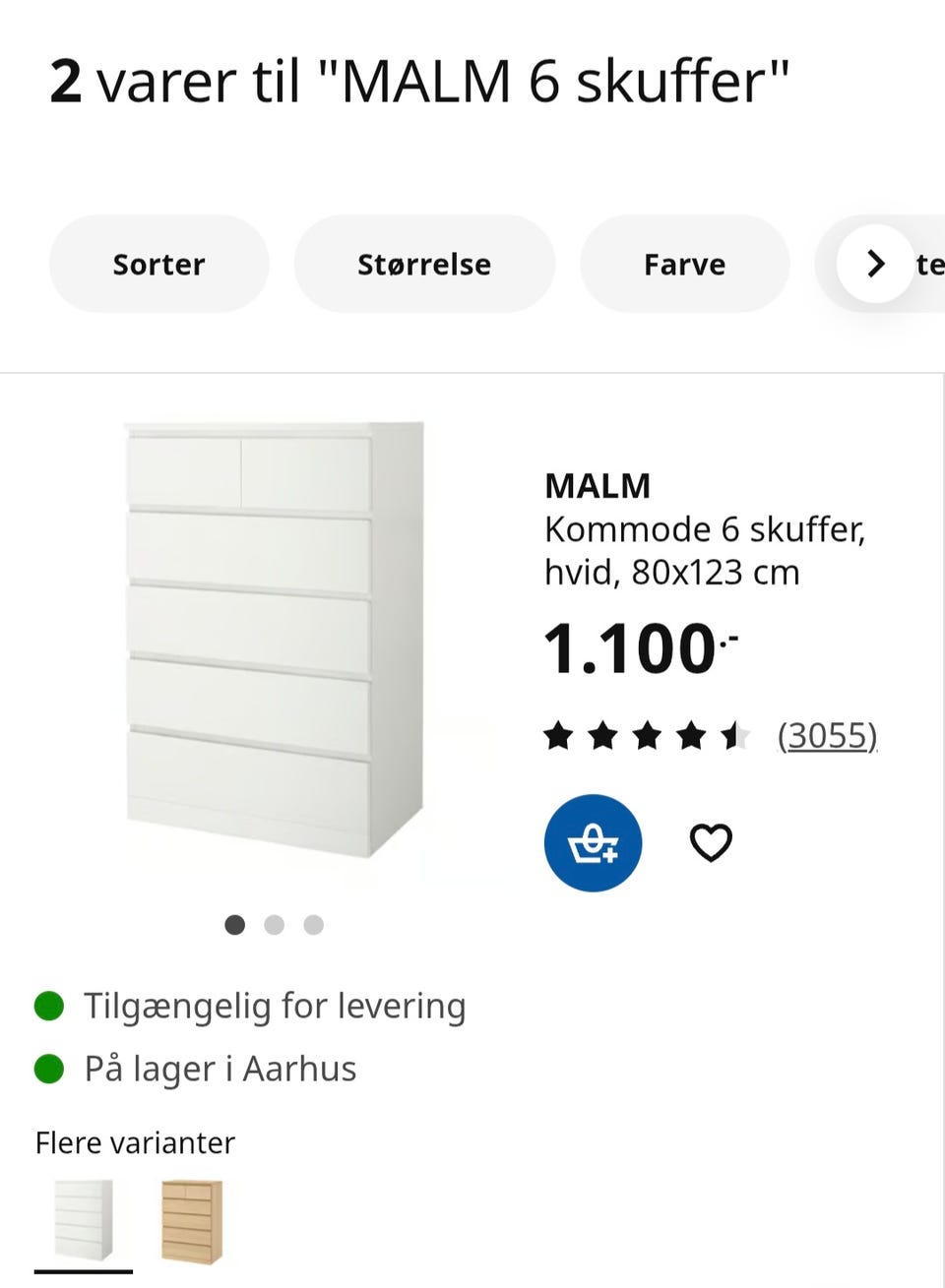
Task: Click the first star of the MALM rating
Action: pyautogui.click(x=557, y=735)
